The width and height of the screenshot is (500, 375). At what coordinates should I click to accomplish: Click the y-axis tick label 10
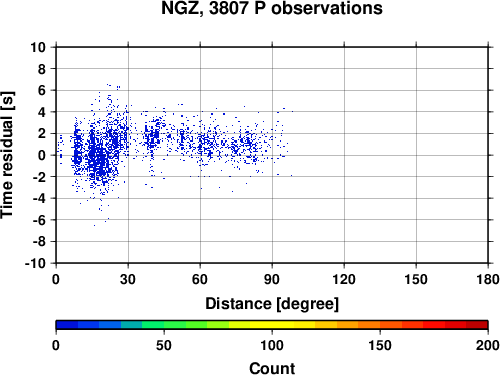(38, 47)
